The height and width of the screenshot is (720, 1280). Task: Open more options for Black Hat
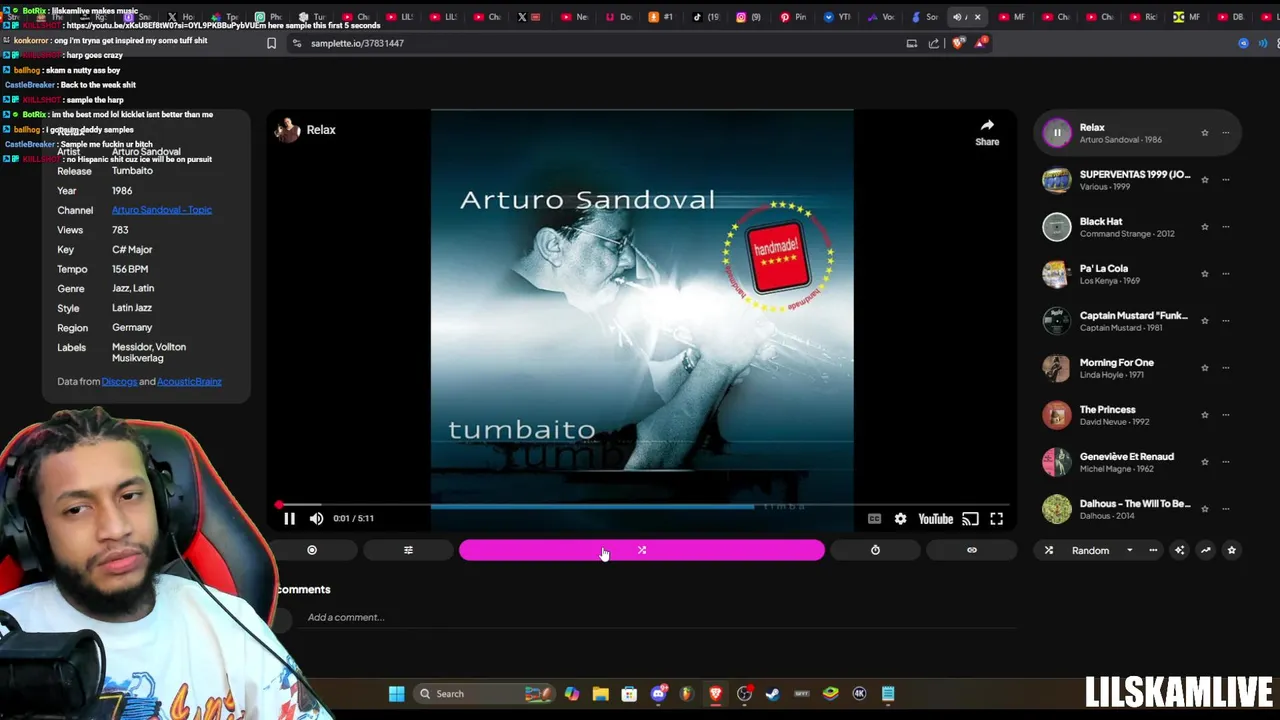[x=1225, y=227]
